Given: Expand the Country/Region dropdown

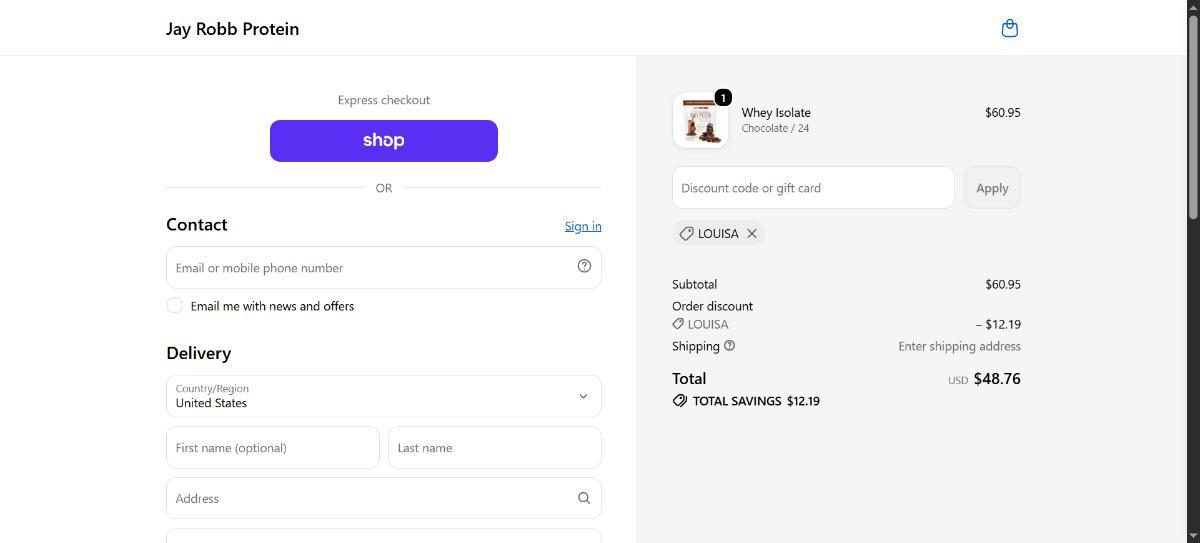Looking at the screenshot, I should point(384,396).
